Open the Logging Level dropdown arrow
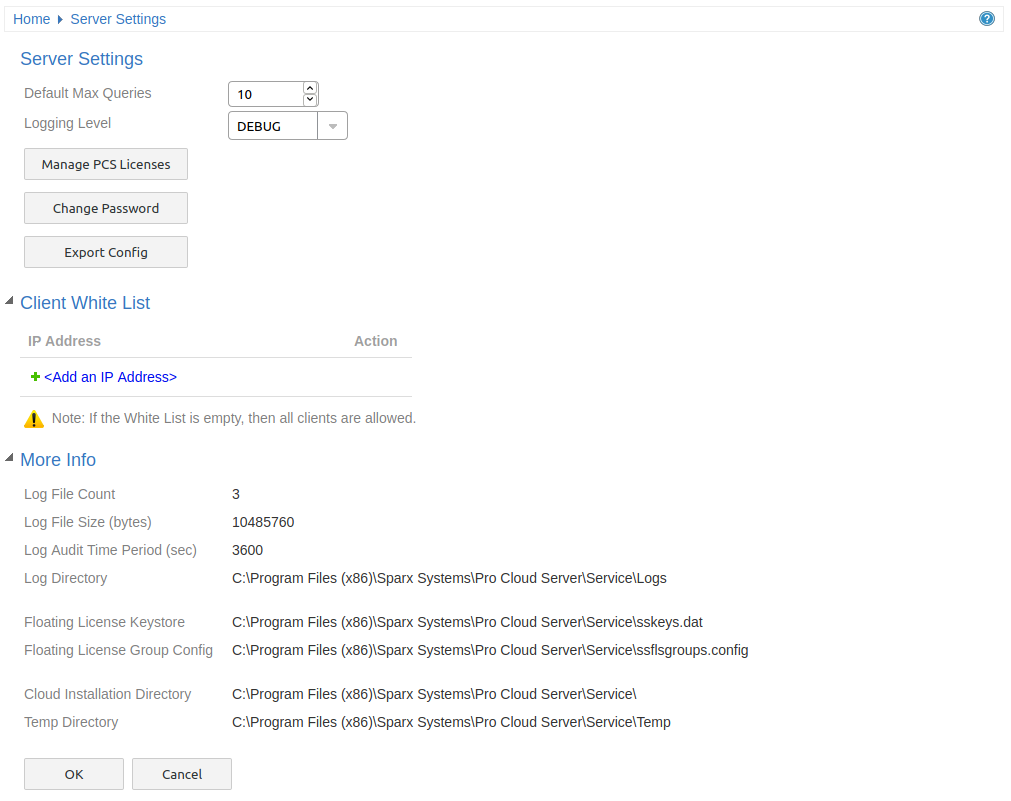This screenshot has height=801, width=1011. tap(333, 126)
